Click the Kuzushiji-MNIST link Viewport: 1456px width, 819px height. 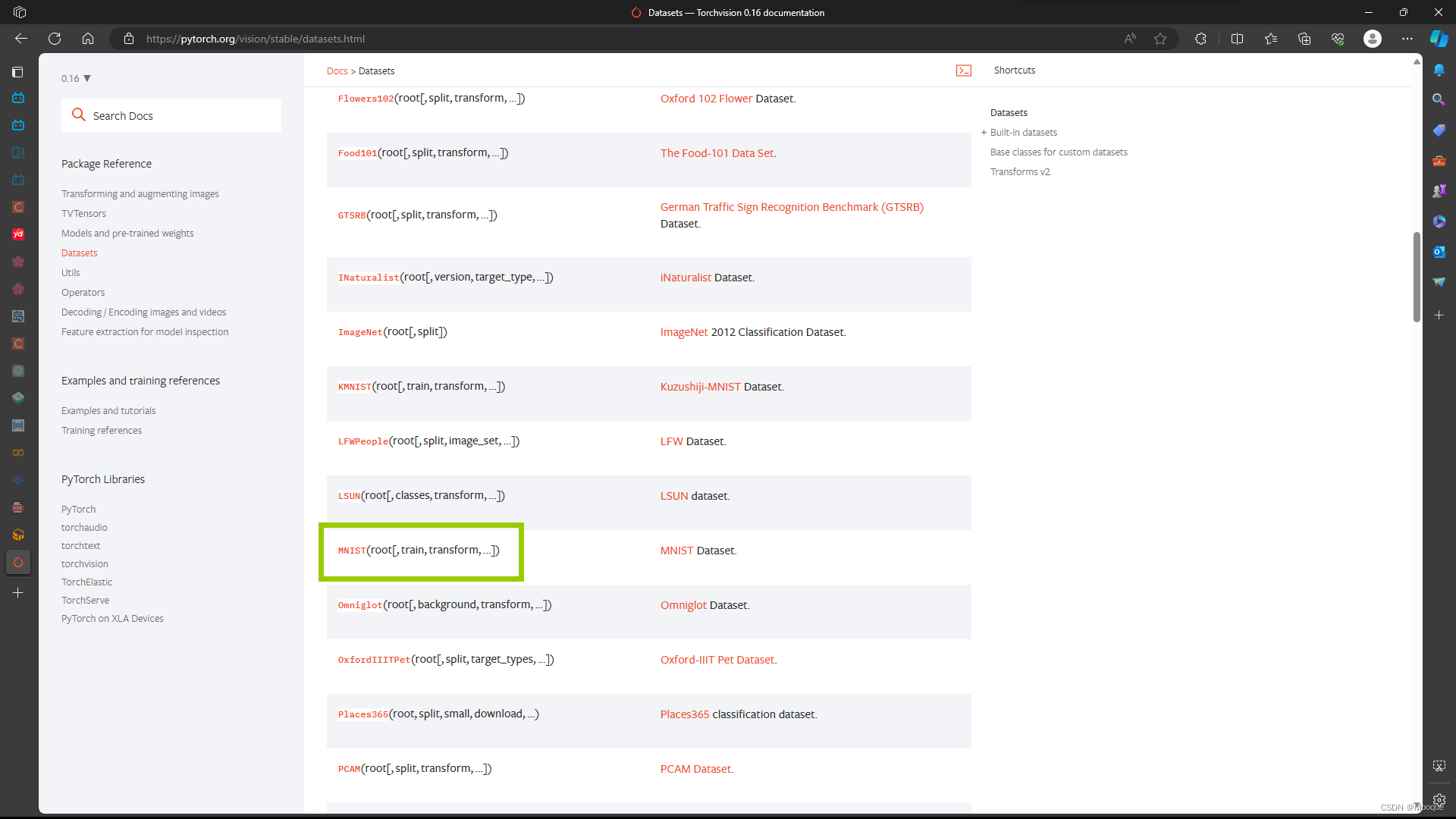click(700, 387)
